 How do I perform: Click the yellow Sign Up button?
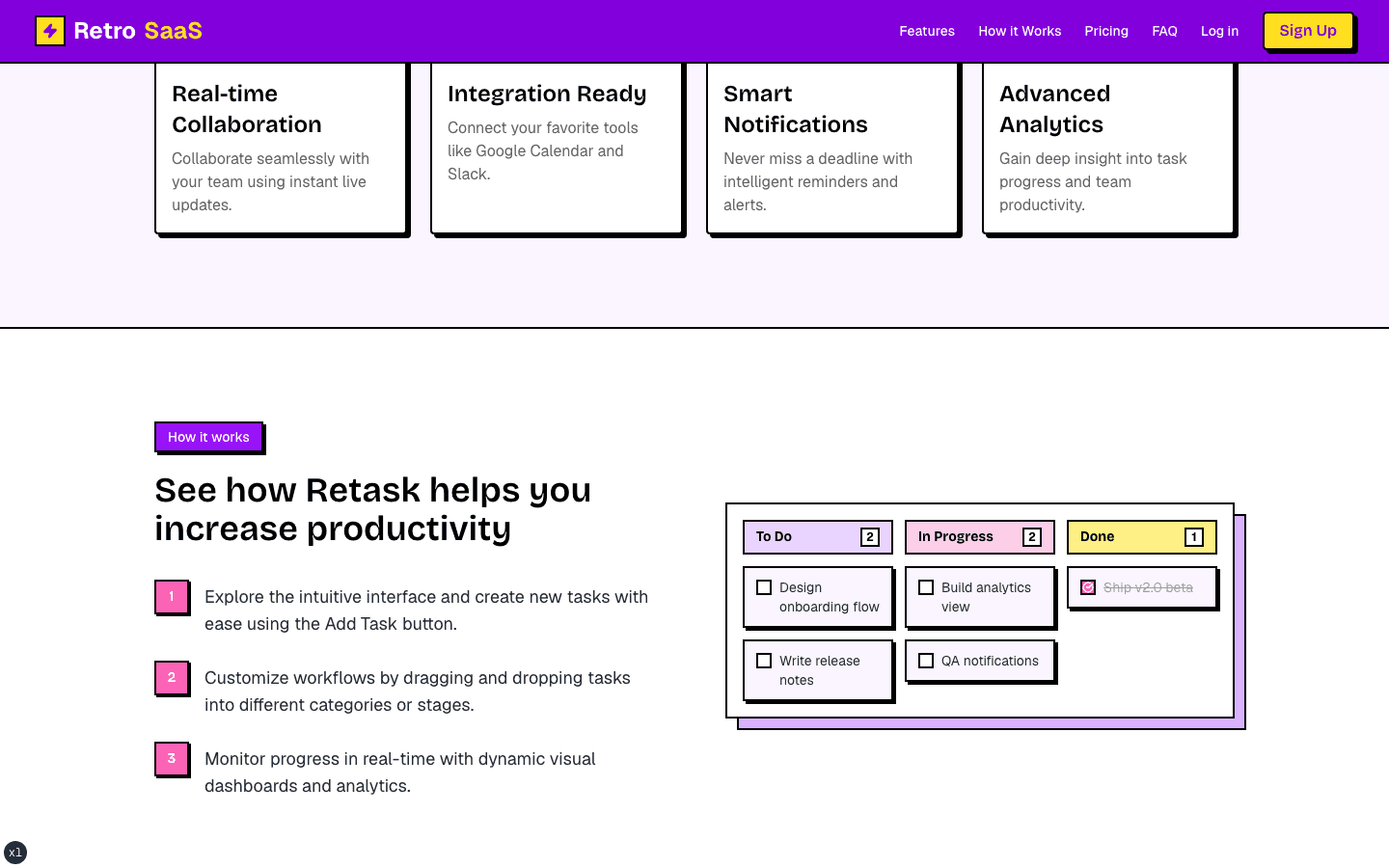pyautogui.click(x=1308, y=31)
